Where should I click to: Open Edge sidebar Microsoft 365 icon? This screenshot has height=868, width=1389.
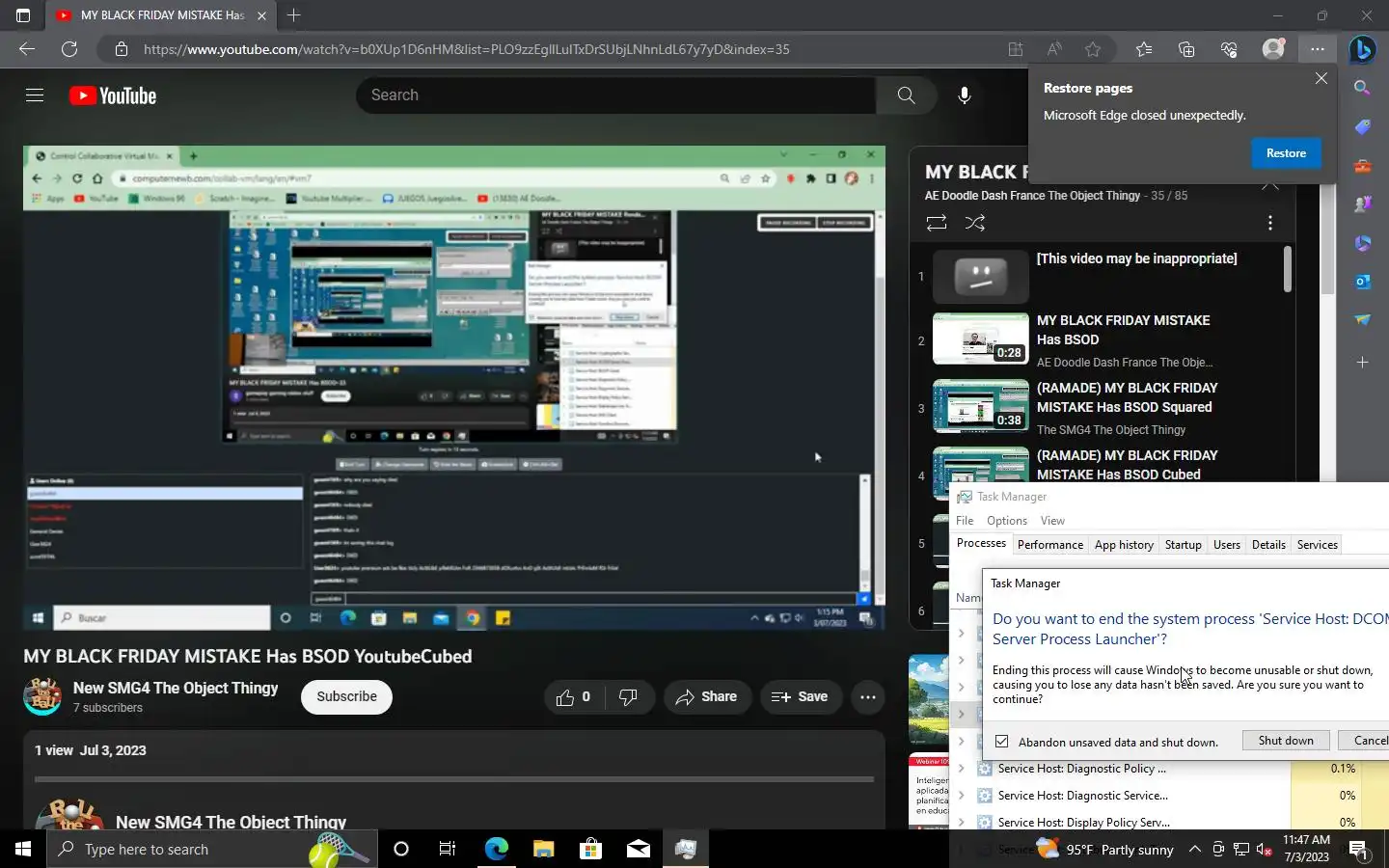coord(1362,243)
